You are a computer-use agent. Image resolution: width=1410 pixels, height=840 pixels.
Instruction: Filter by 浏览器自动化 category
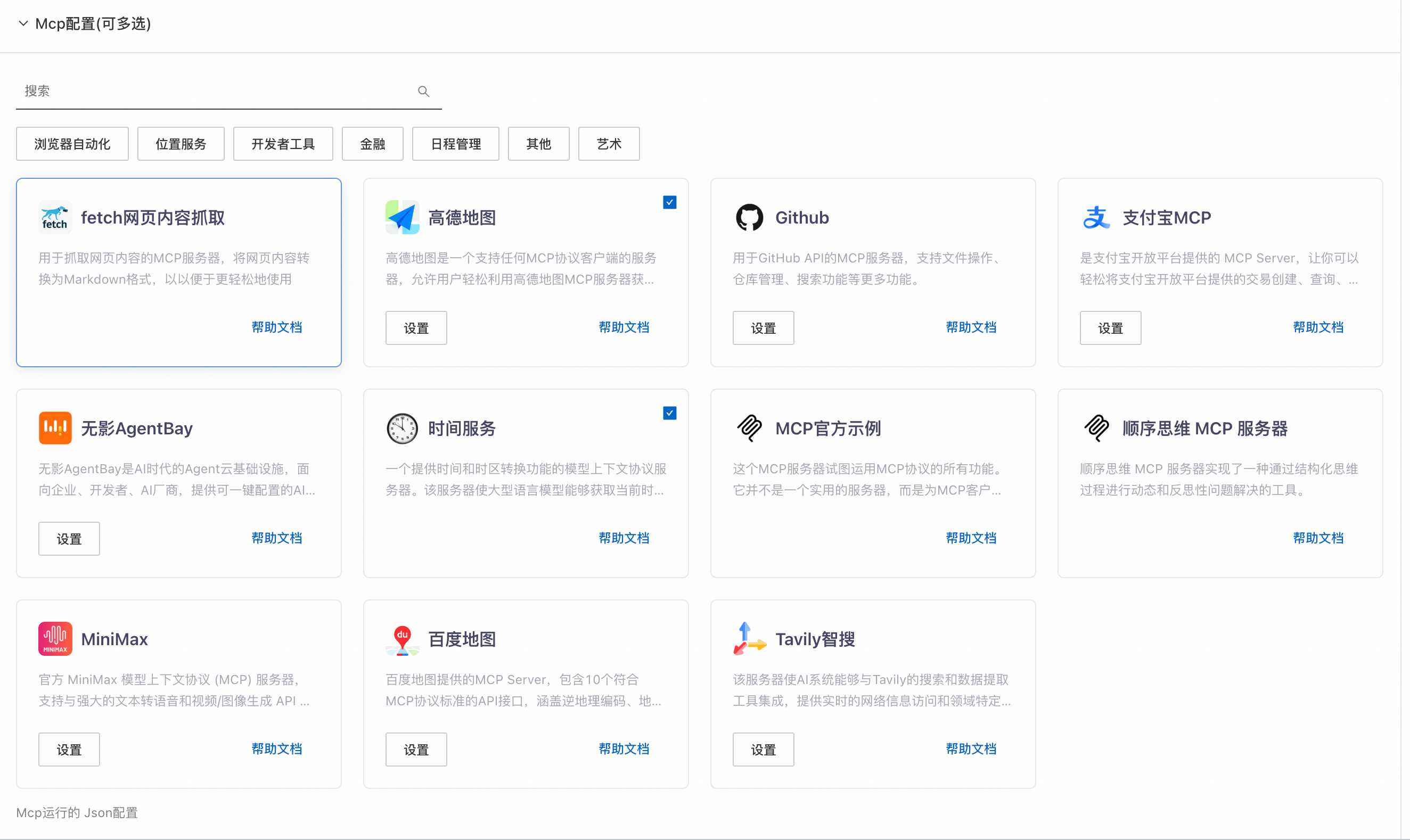pyautogui.click(x=72, y=144)
